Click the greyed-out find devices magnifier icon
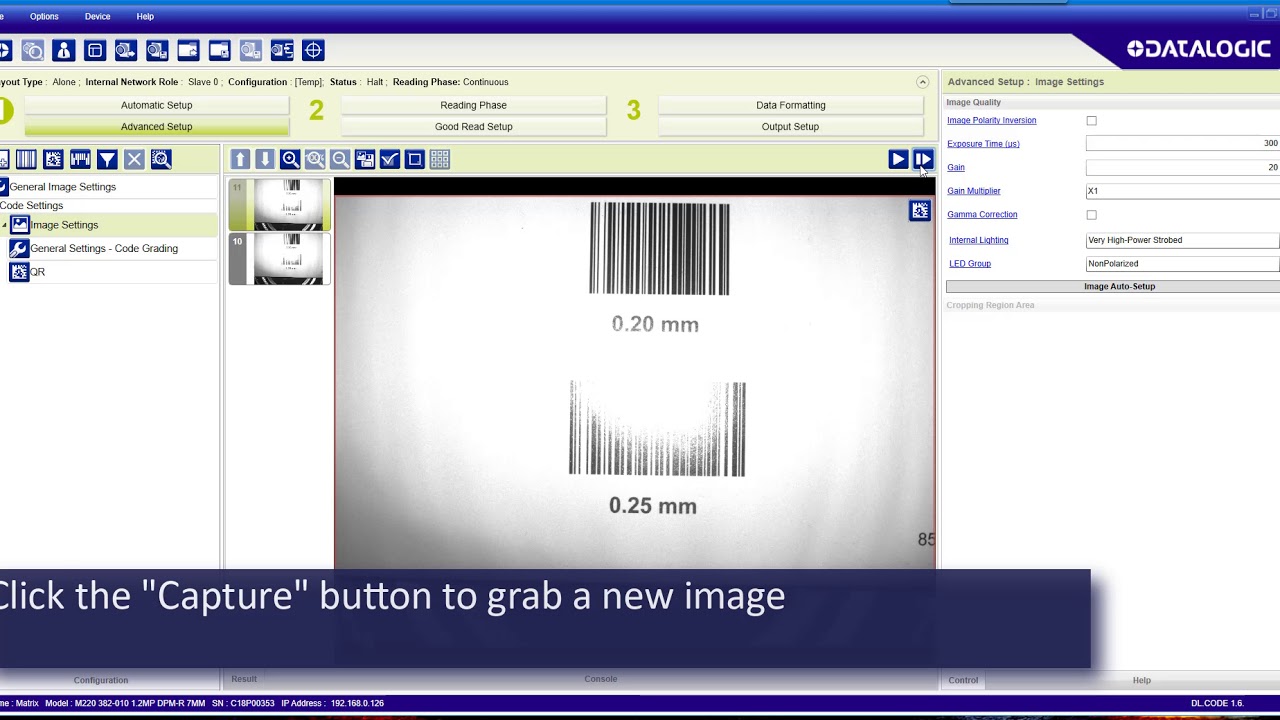1280x720 pixels. click(33, 50)
